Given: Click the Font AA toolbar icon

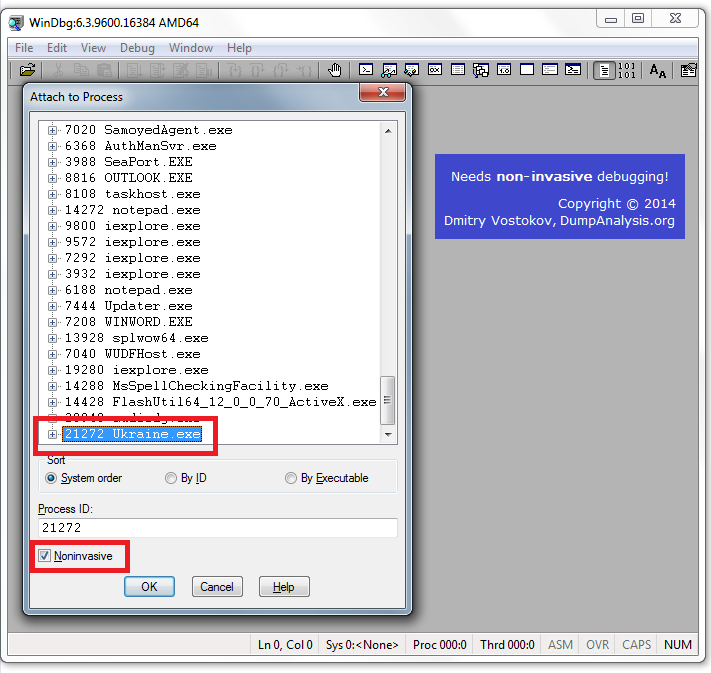Looking at the screenshot, I should 657,71.
